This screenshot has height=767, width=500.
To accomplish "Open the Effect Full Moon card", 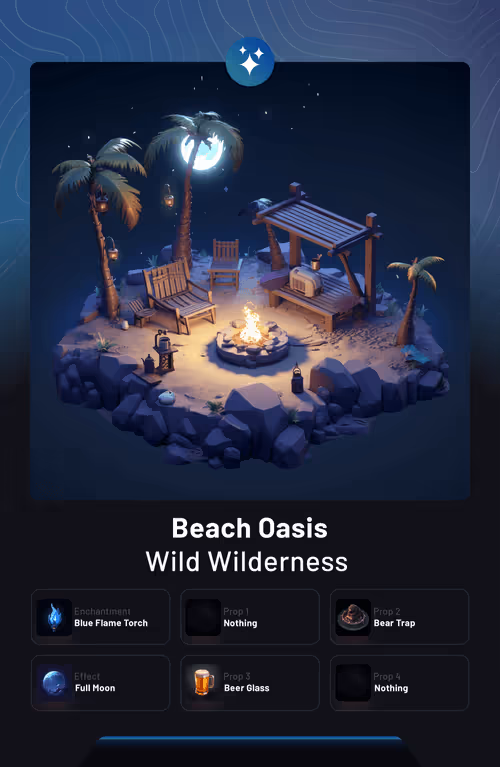I will (x=100, y=683).
